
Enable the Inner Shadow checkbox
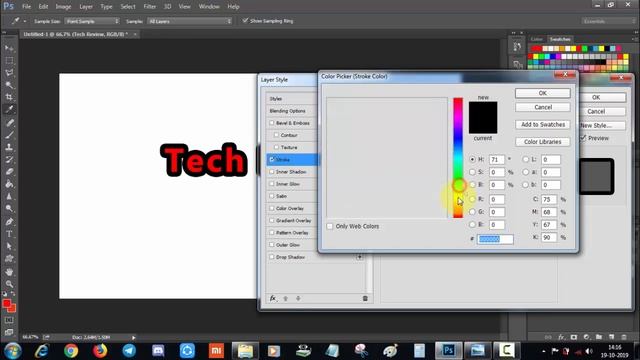point(271,172)
